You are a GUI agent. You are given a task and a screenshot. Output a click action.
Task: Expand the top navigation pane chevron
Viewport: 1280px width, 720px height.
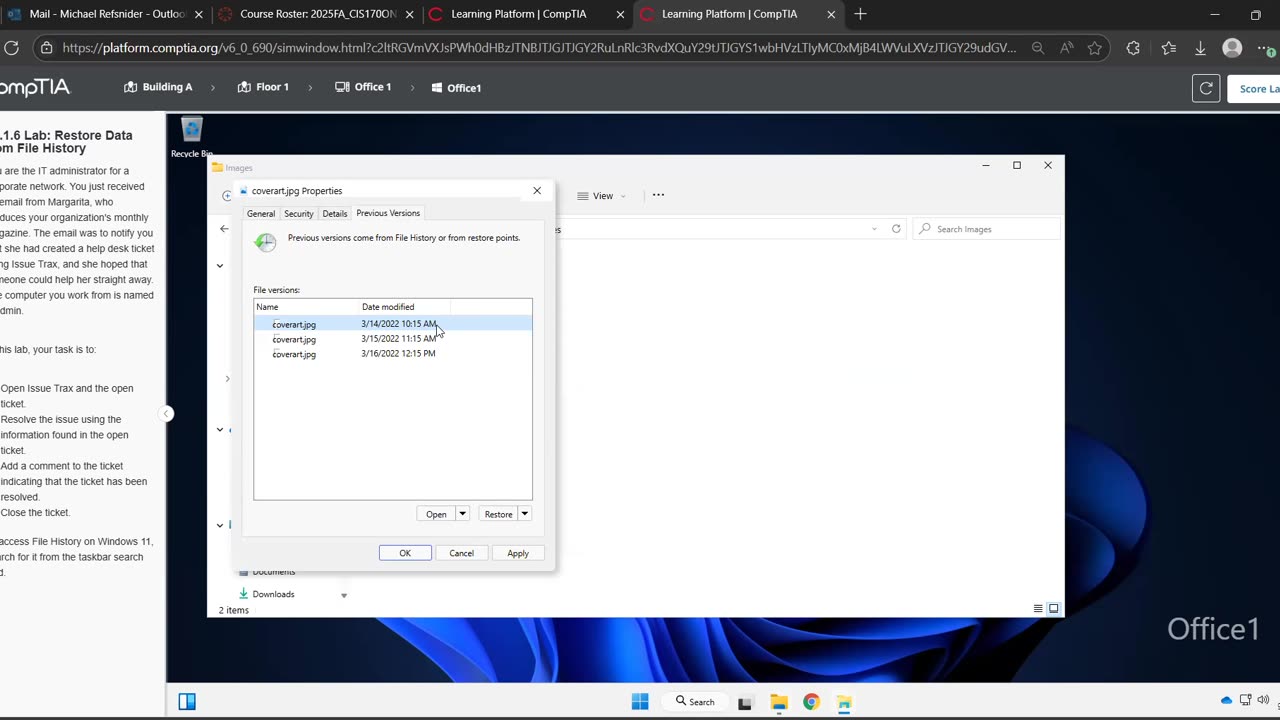pos(220,265)
